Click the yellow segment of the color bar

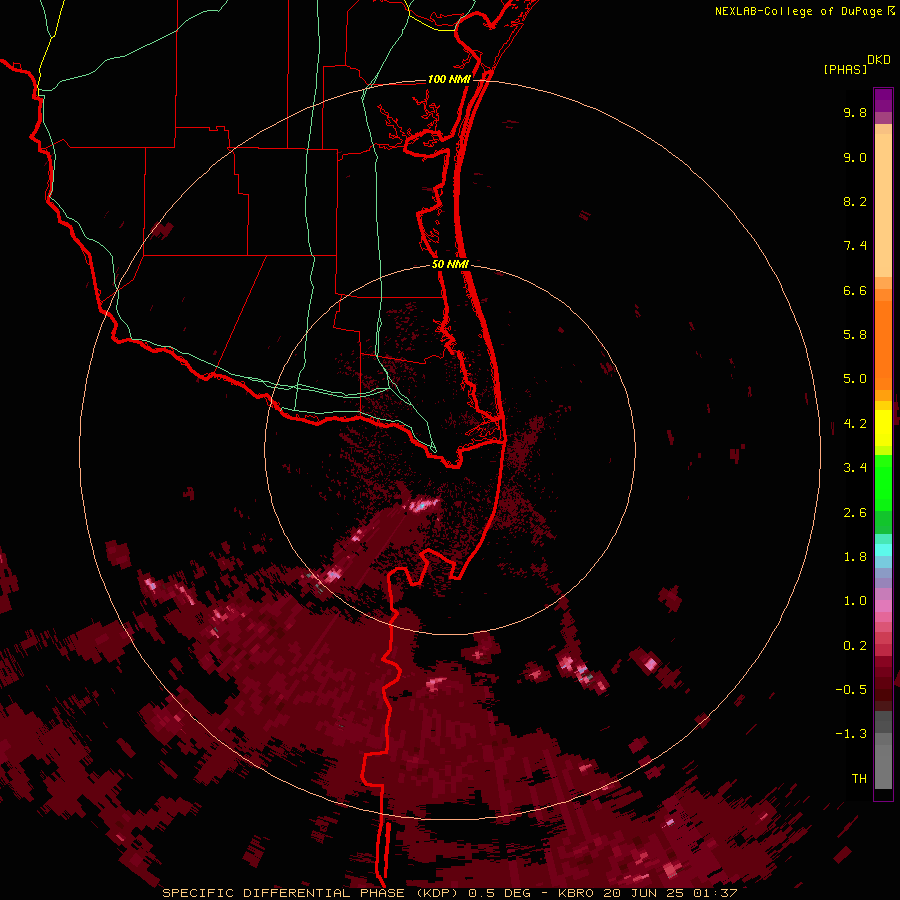click(883, 428)
